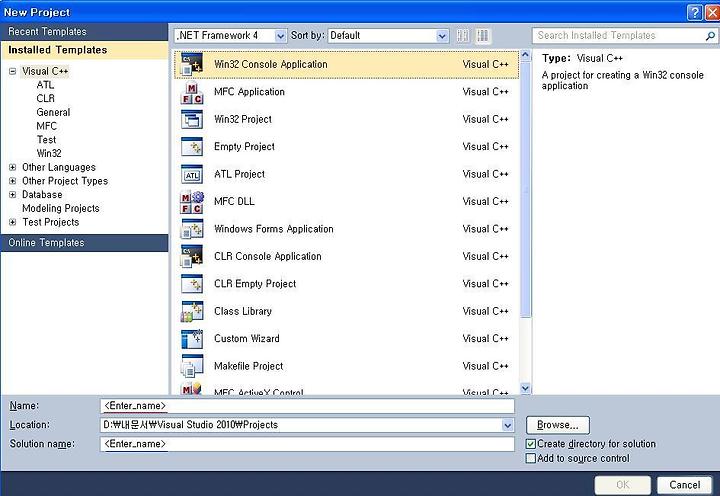Select the Custom Wizard template name
Viewport: 720px width, 496px height.
pos(247,339)
